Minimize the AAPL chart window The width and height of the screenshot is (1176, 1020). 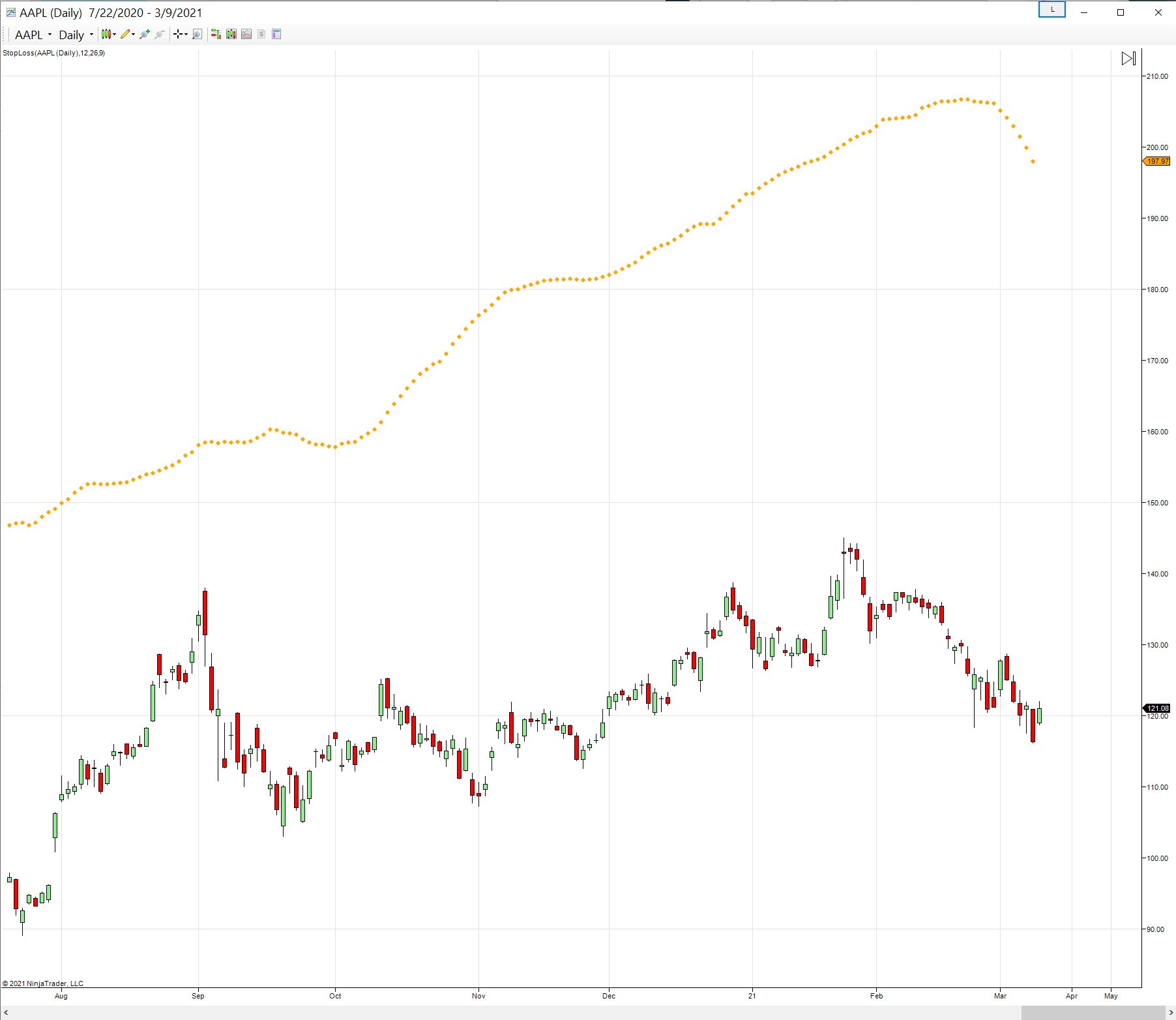[x=1084, y=12]
